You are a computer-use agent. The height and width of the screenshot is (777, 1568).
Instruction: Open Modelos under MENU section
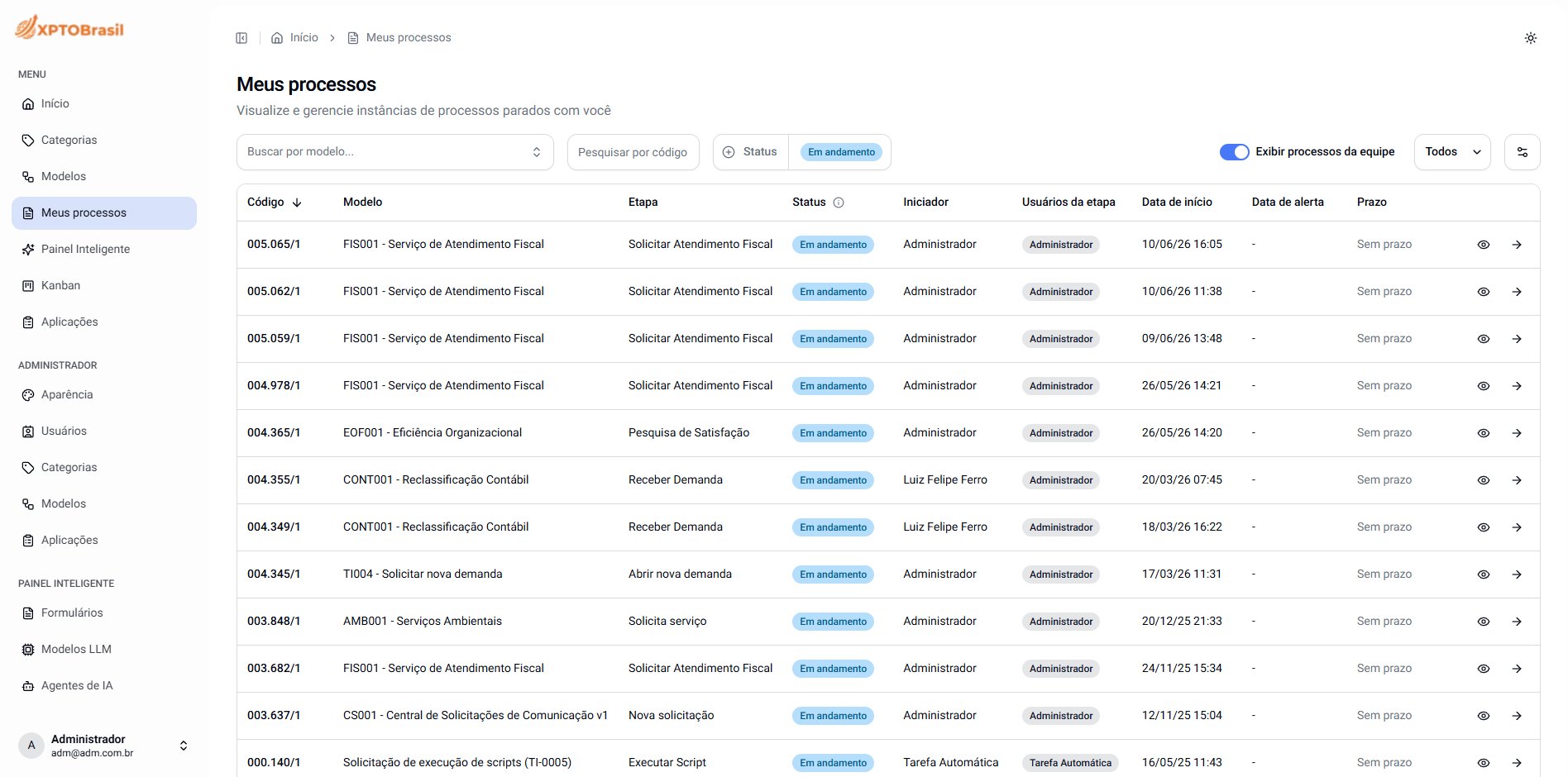tap(104, 177)
